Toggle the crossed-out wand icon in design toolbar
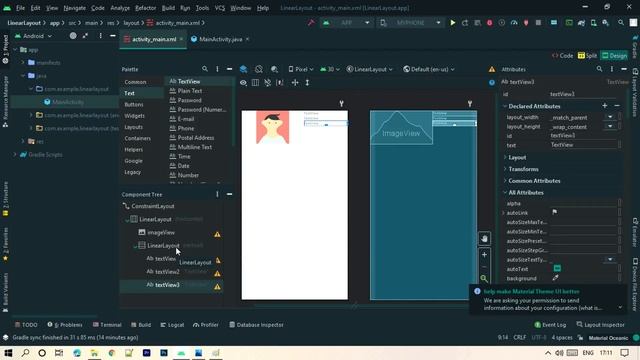This screenshot has width=640, height=360. pos(267,82)
